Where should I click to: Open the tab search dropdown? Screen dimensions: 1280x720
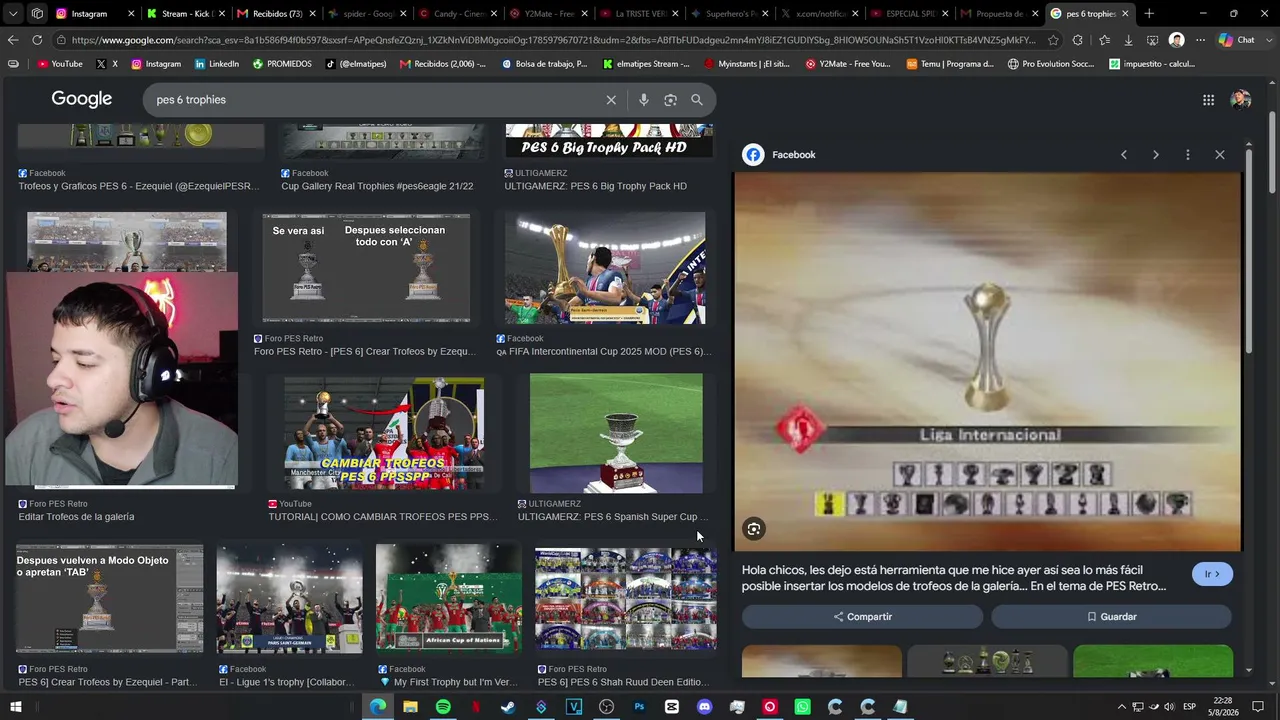[13, 14]
